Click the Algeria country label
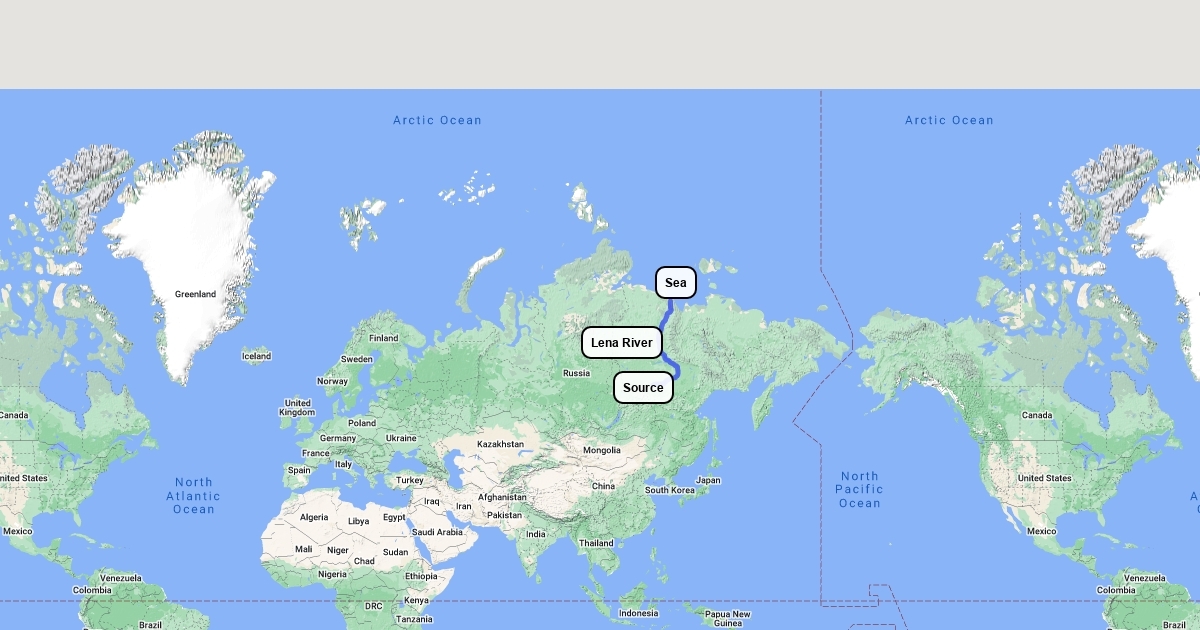Screen dimensions: 1200x630 click(x=314, y=517)
